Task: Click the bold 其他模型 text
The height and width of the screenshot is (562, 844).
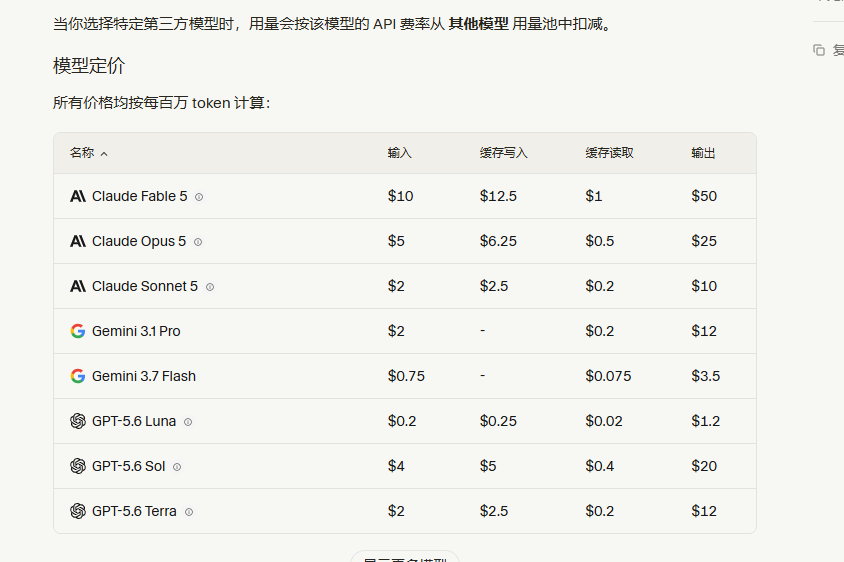Action: [x=479, y=24]
